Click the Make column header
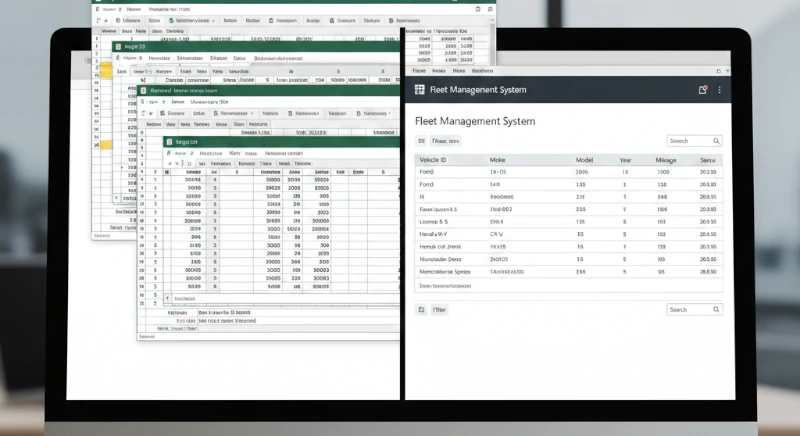The height and width of the screenshot is (436, 800). tap(498, 160)
